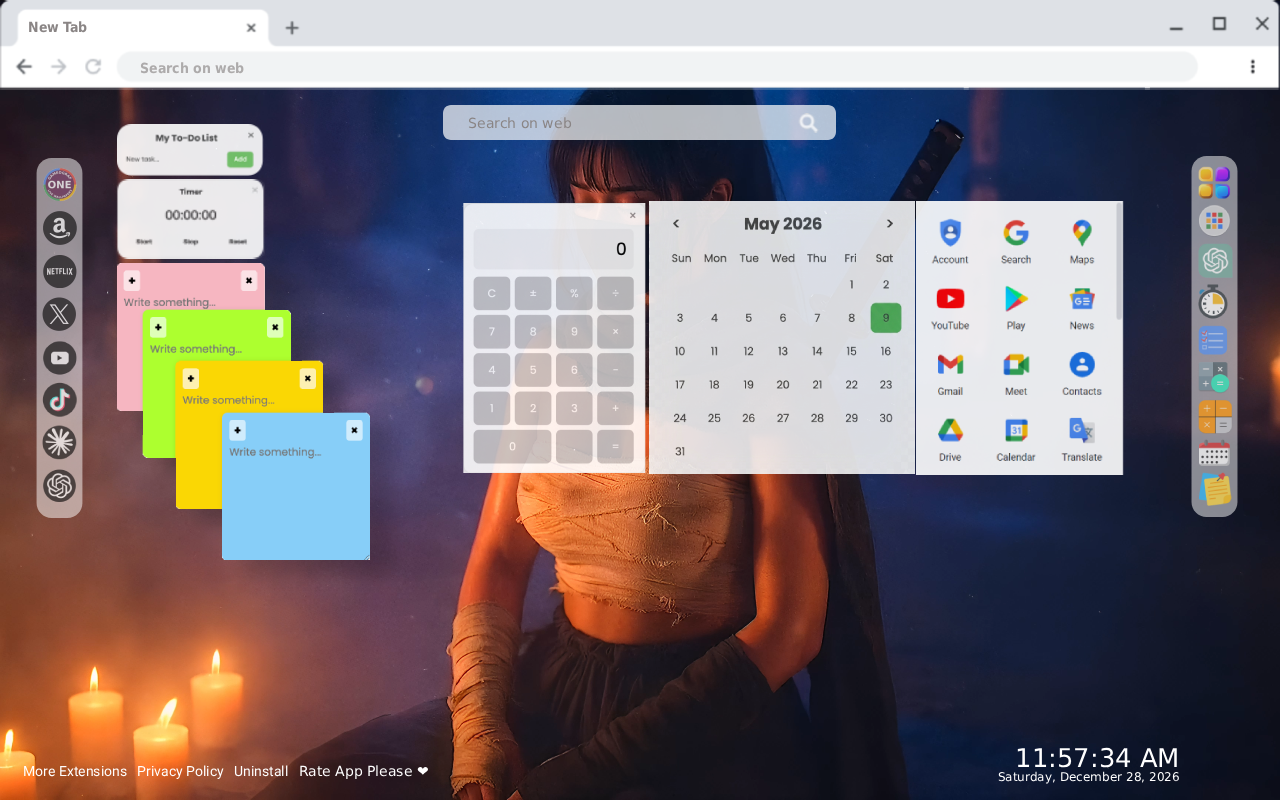Image resolution: width=1280 pixels, height=800 pixels.
Task: Delete the green sticky note
Action: click(275, 328)
